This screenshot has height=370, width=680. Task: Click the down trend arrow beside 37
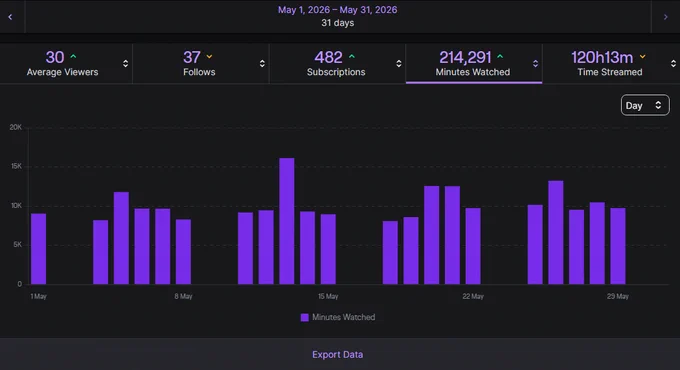point(209,56)
